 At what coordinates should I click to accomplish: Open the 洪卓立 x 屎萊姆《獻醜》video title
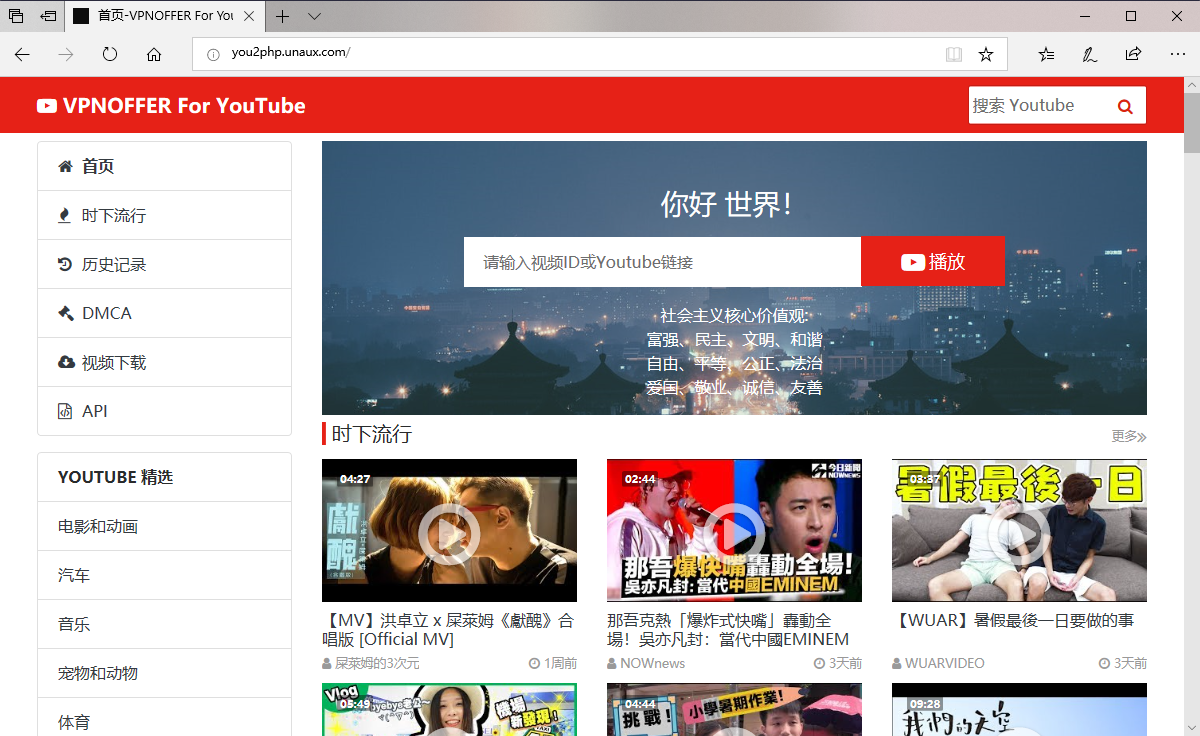point(449,630)
